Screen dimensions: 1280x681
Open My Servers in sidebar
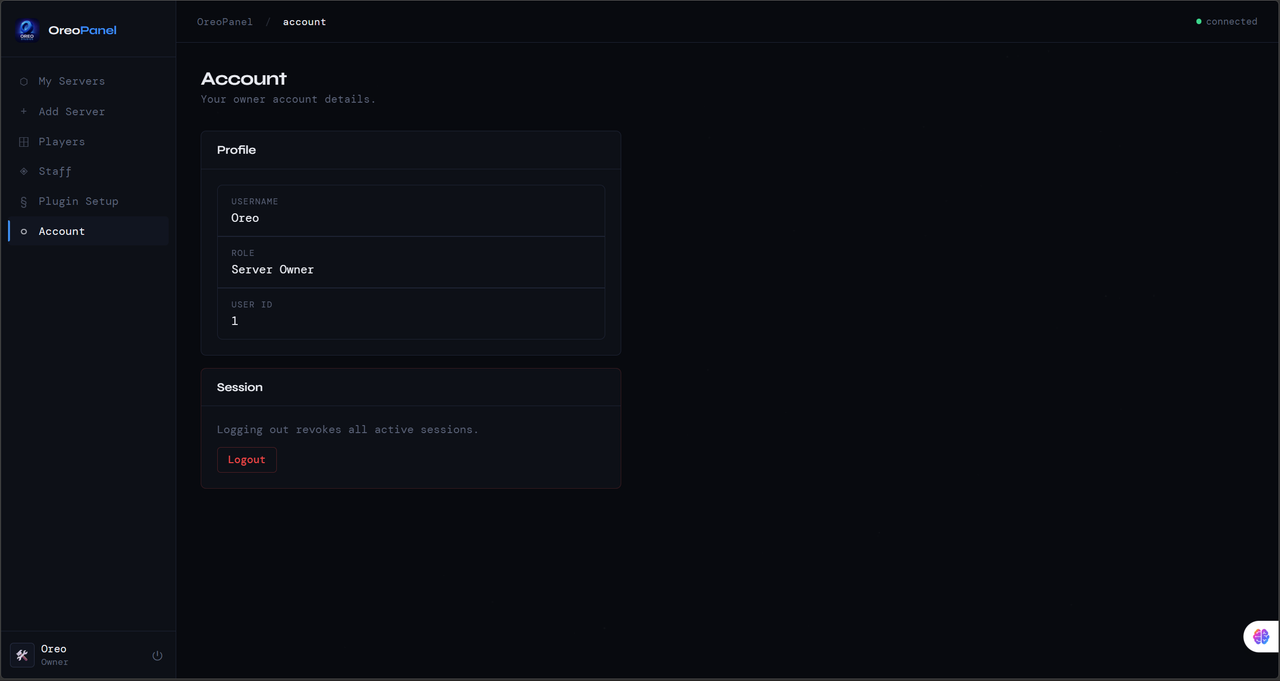click(x=88, y=81)
